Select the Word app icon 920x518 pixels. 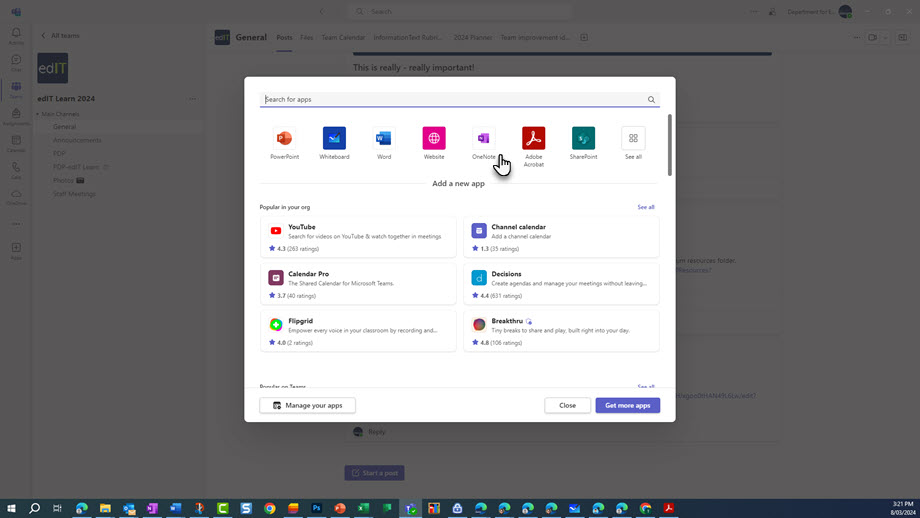pos(384,138)
